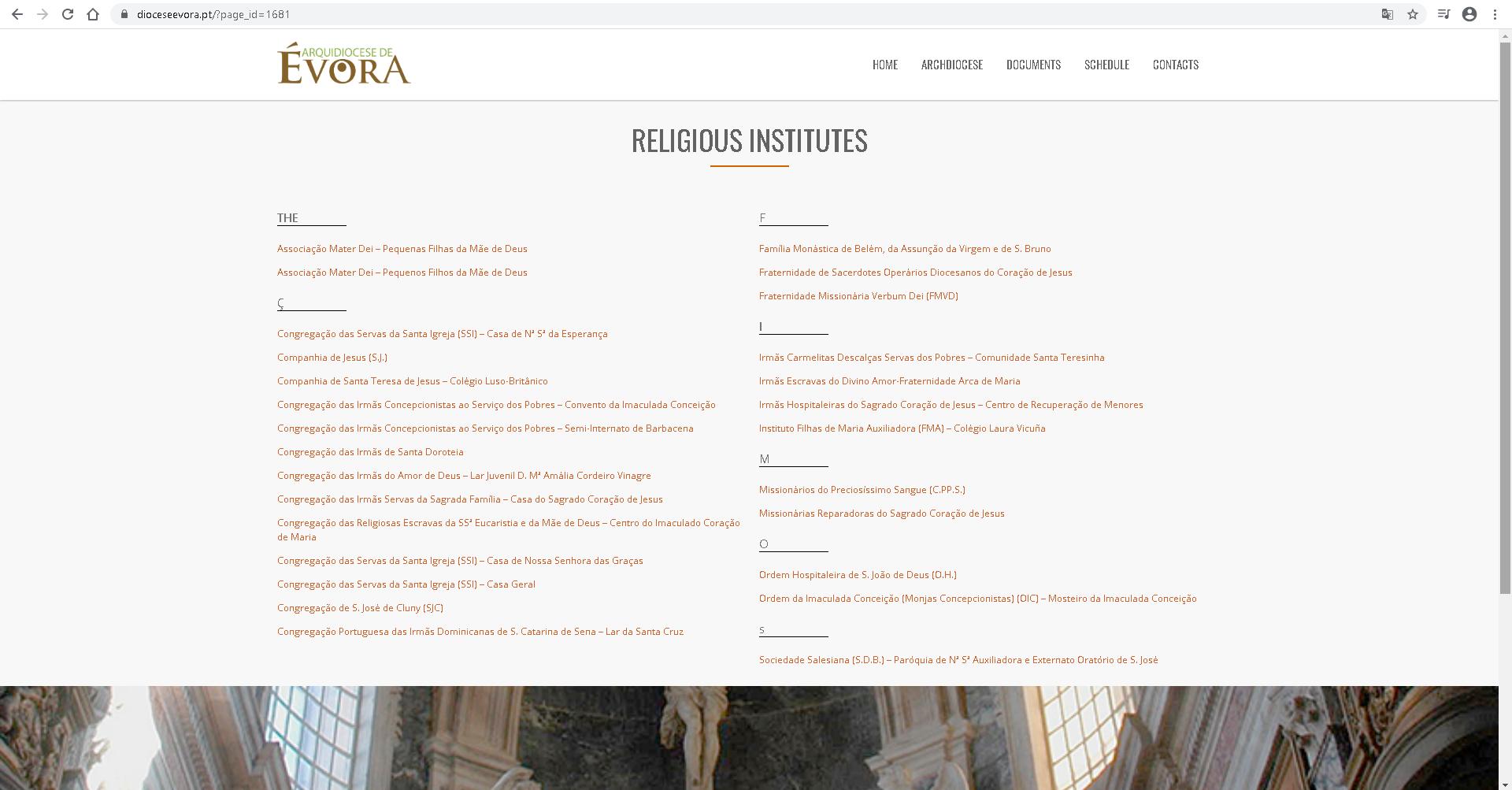Screen dimensions: 1512x790
Task: Open the ARCHDIOCESE menu item
Action: [x=952, y=65]
